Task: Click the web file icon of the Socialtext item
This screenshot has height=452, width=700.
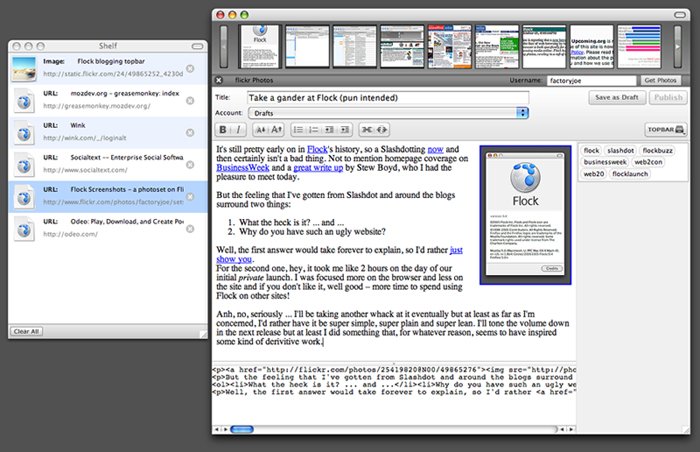Action: click(24, 165)
